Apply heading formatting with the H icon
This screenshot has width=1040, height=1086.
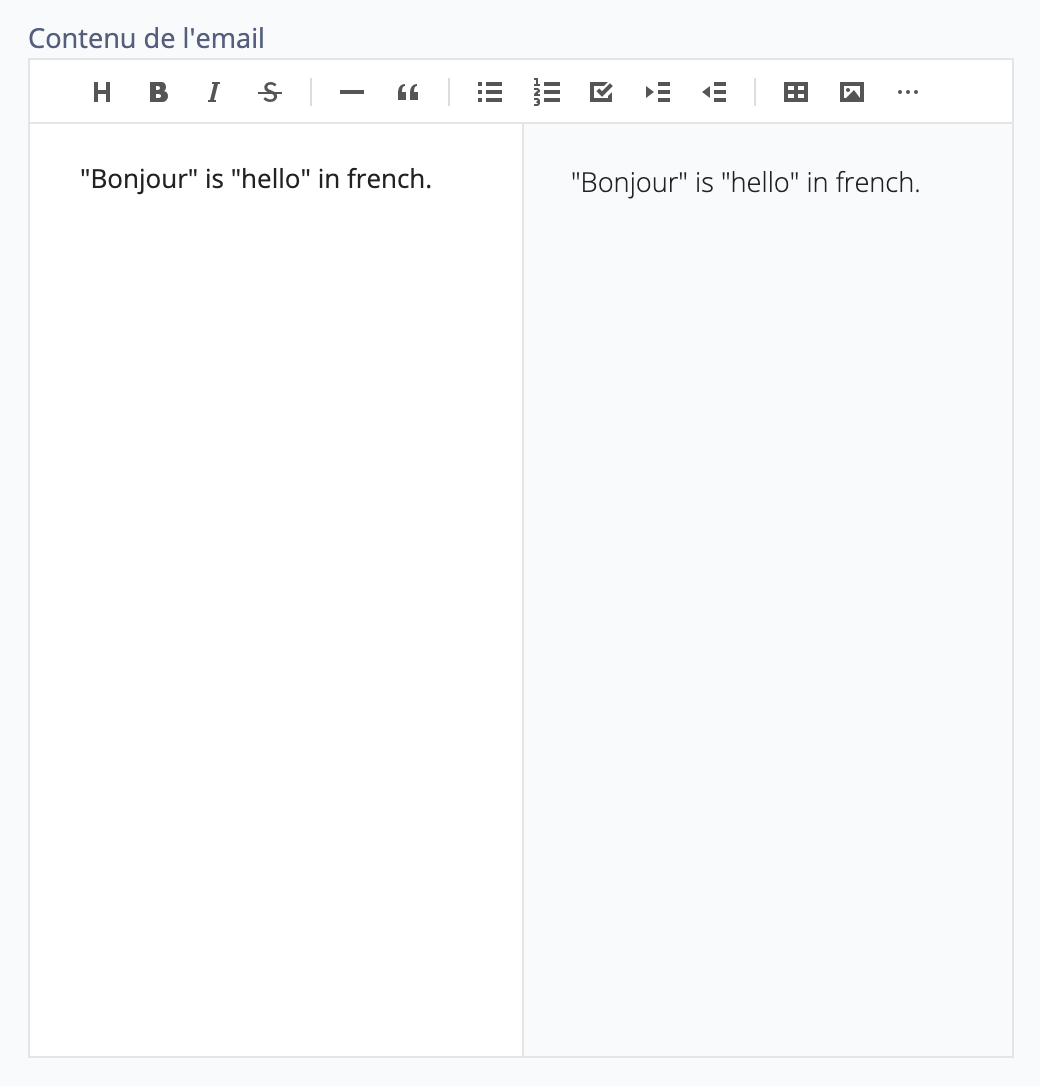(101, 91)
